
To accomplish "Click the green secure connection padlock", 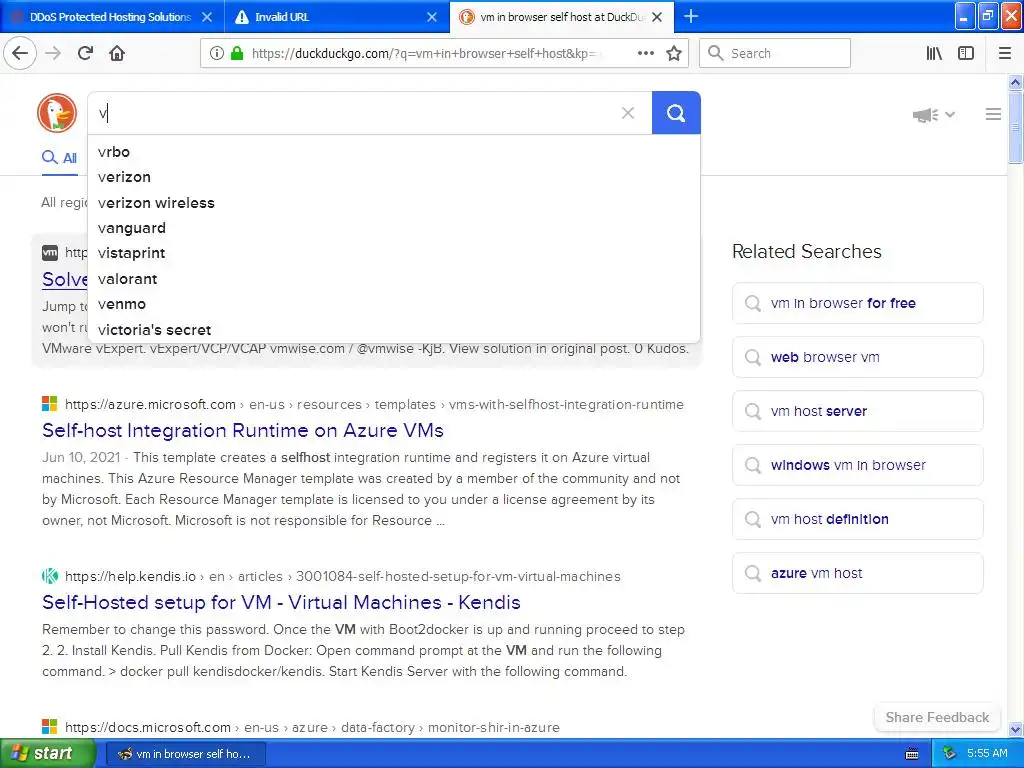I will pyautogui.click(x=237, y=53).
